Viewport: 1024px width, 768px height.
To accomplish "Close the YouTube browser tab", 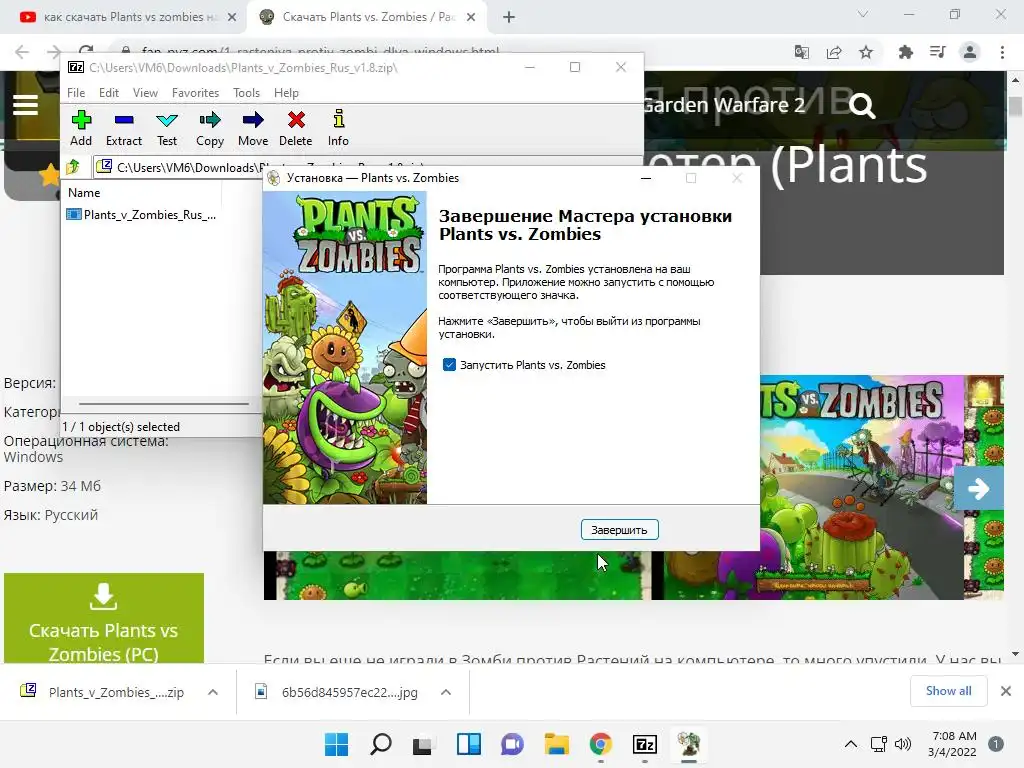I will tap(232, 17).
